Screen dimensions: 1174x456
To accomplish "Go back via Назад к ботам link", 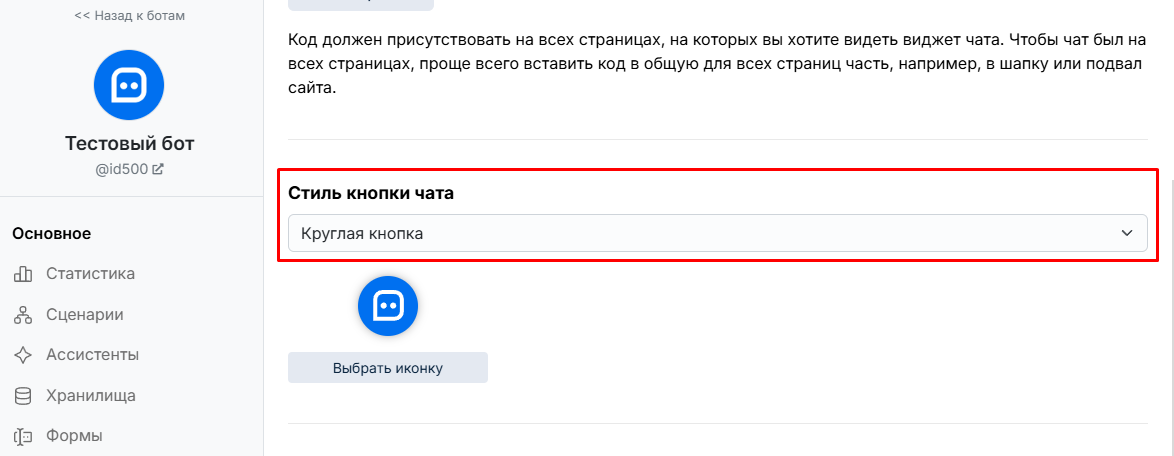I will coord(130,16).
